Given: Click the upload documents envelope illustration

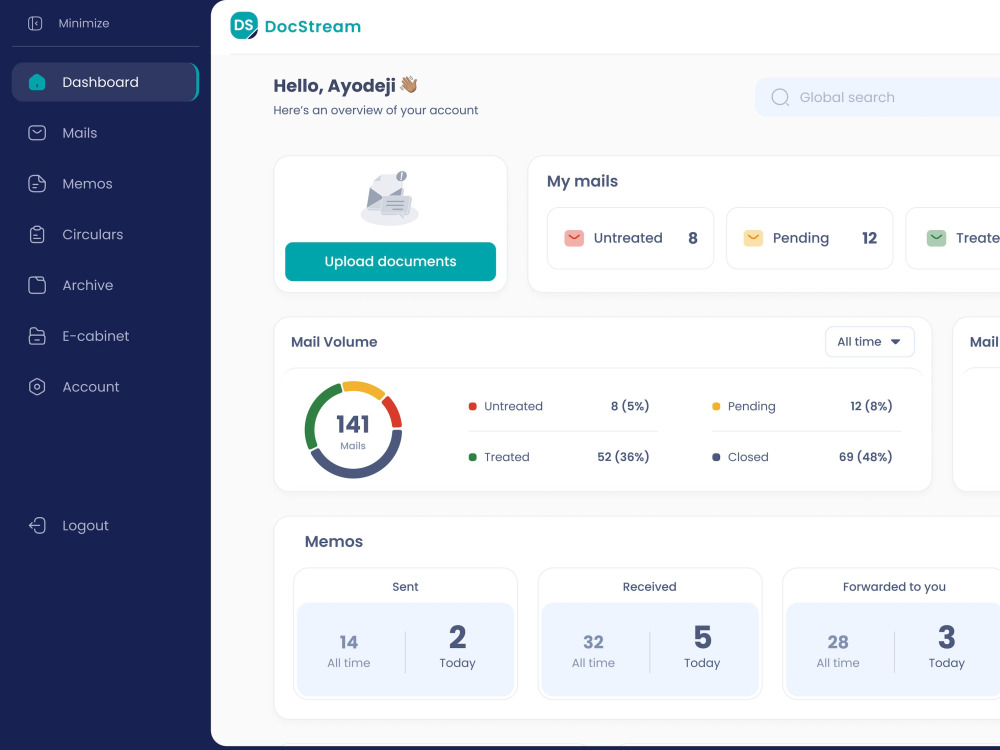Looking at the screenshot, I should coord(390,198).
